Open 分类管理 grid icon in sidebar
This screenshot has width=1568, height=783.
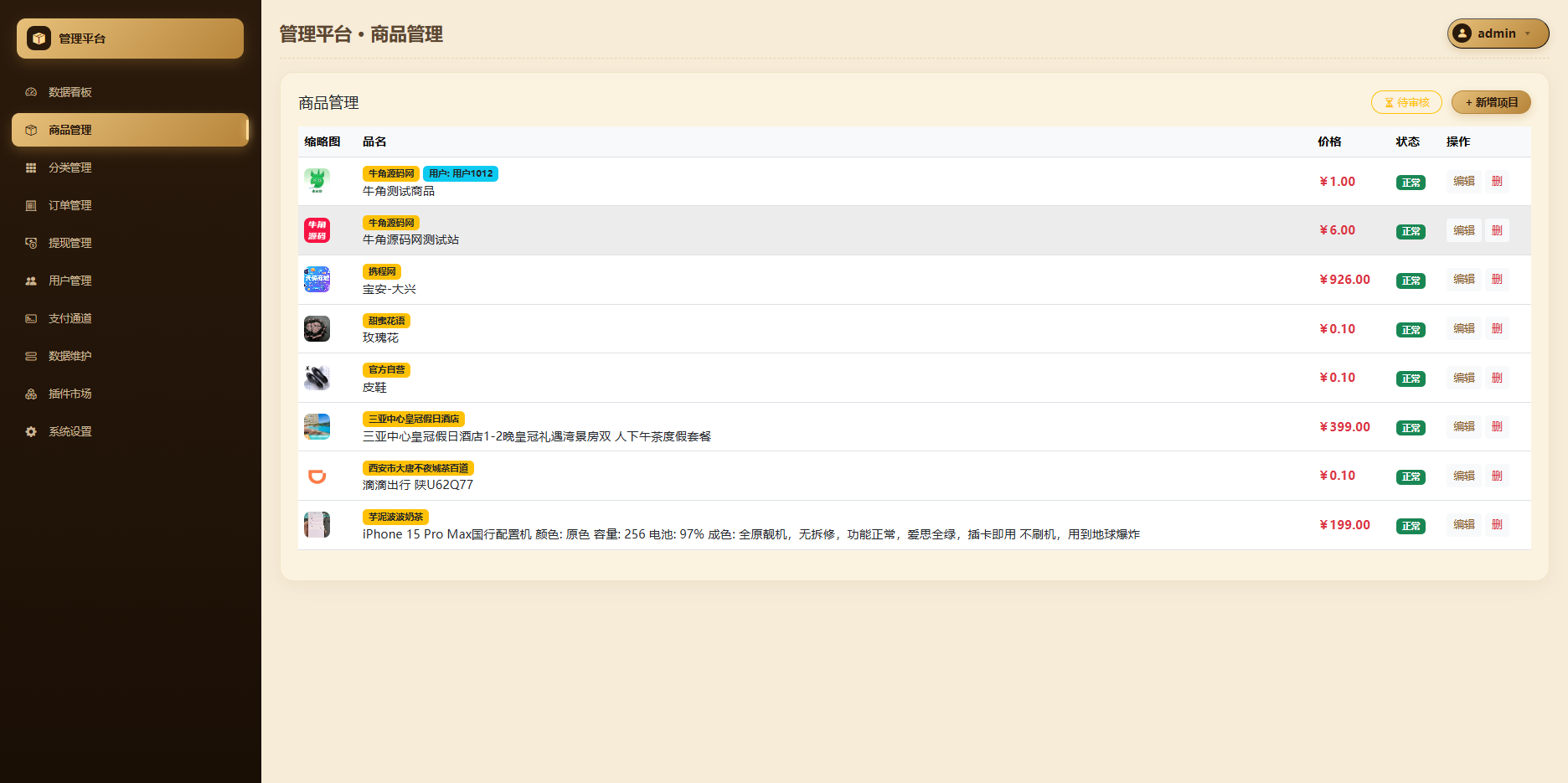31,167
